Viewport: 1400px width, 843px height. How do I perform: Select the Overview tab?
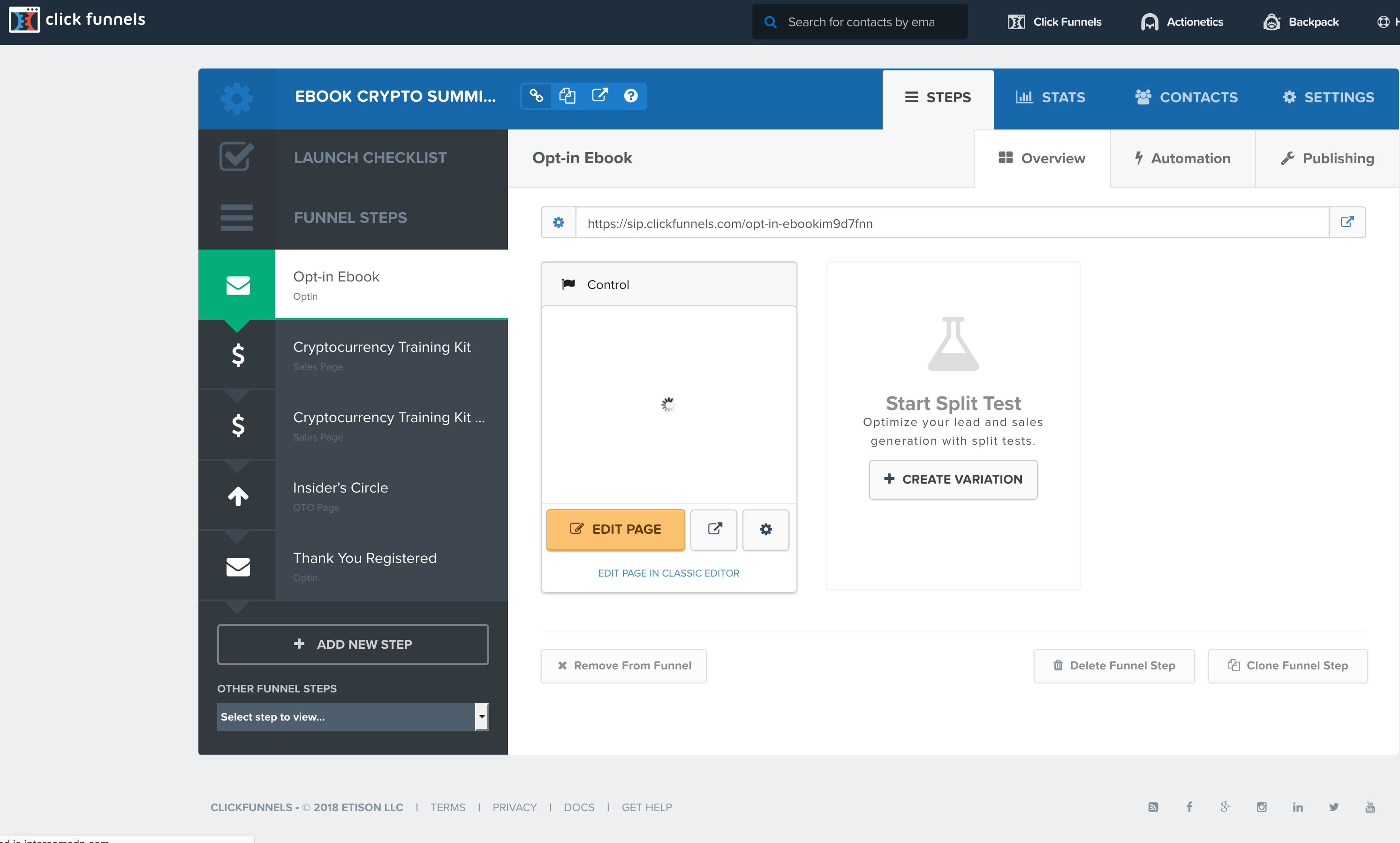pos(1042,159)
